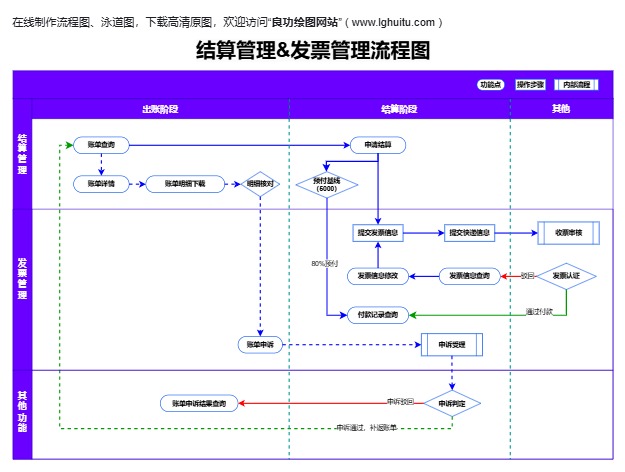Click the 申诉通过，补返账单 edge label
Viewport: 625px width, 472px height.
[367, 428]
